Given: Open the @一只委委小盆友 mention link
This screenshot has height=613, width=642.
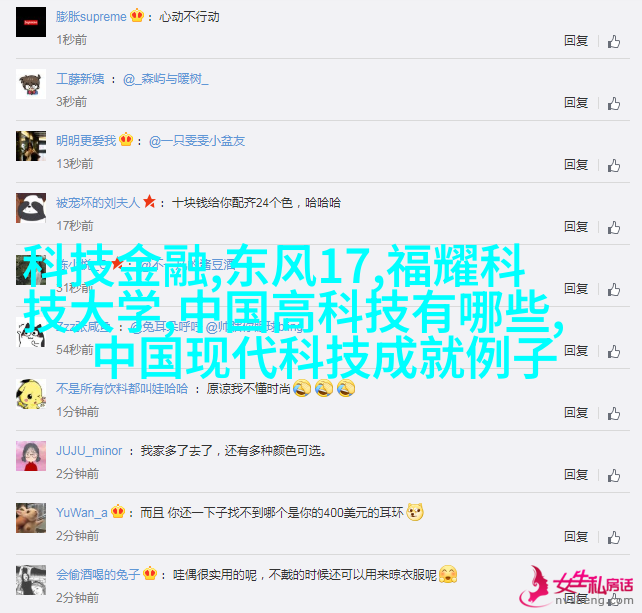Looking at the screenshot, I should tap(197, 141).
